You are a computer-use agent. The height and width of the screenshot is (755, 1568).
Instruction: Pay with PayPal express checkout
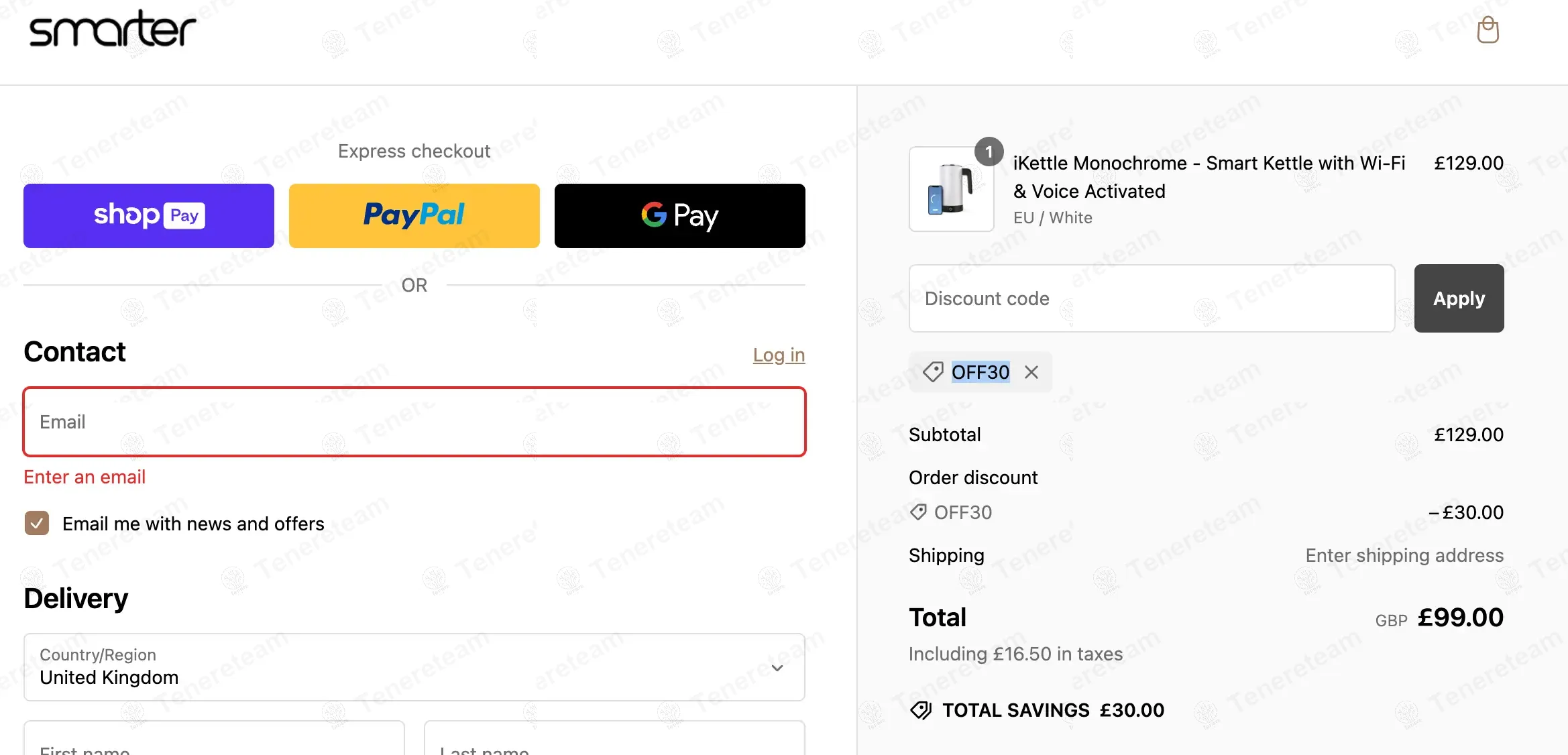414,216
